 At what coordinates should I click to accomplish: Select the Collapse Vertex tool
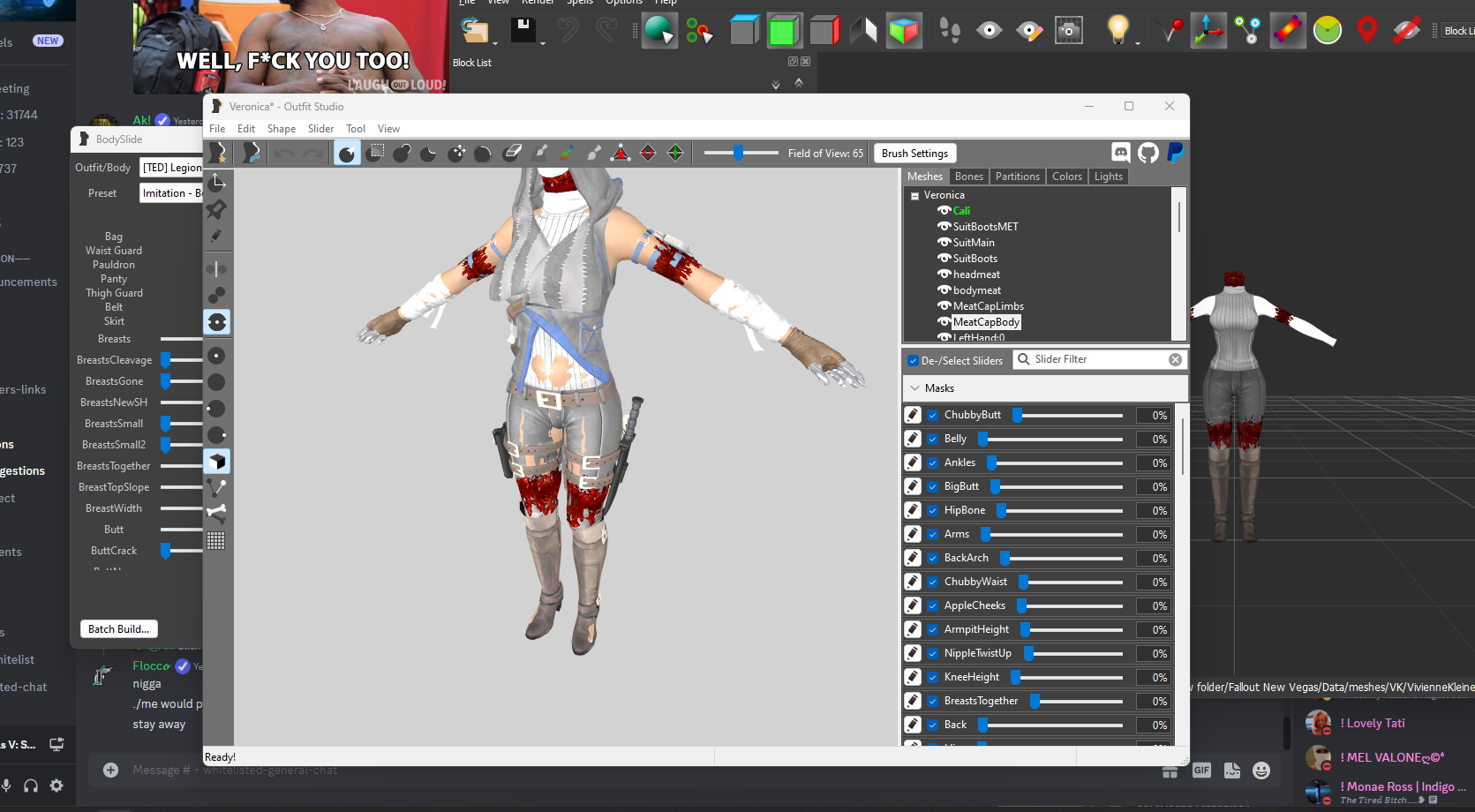(621, 154)
